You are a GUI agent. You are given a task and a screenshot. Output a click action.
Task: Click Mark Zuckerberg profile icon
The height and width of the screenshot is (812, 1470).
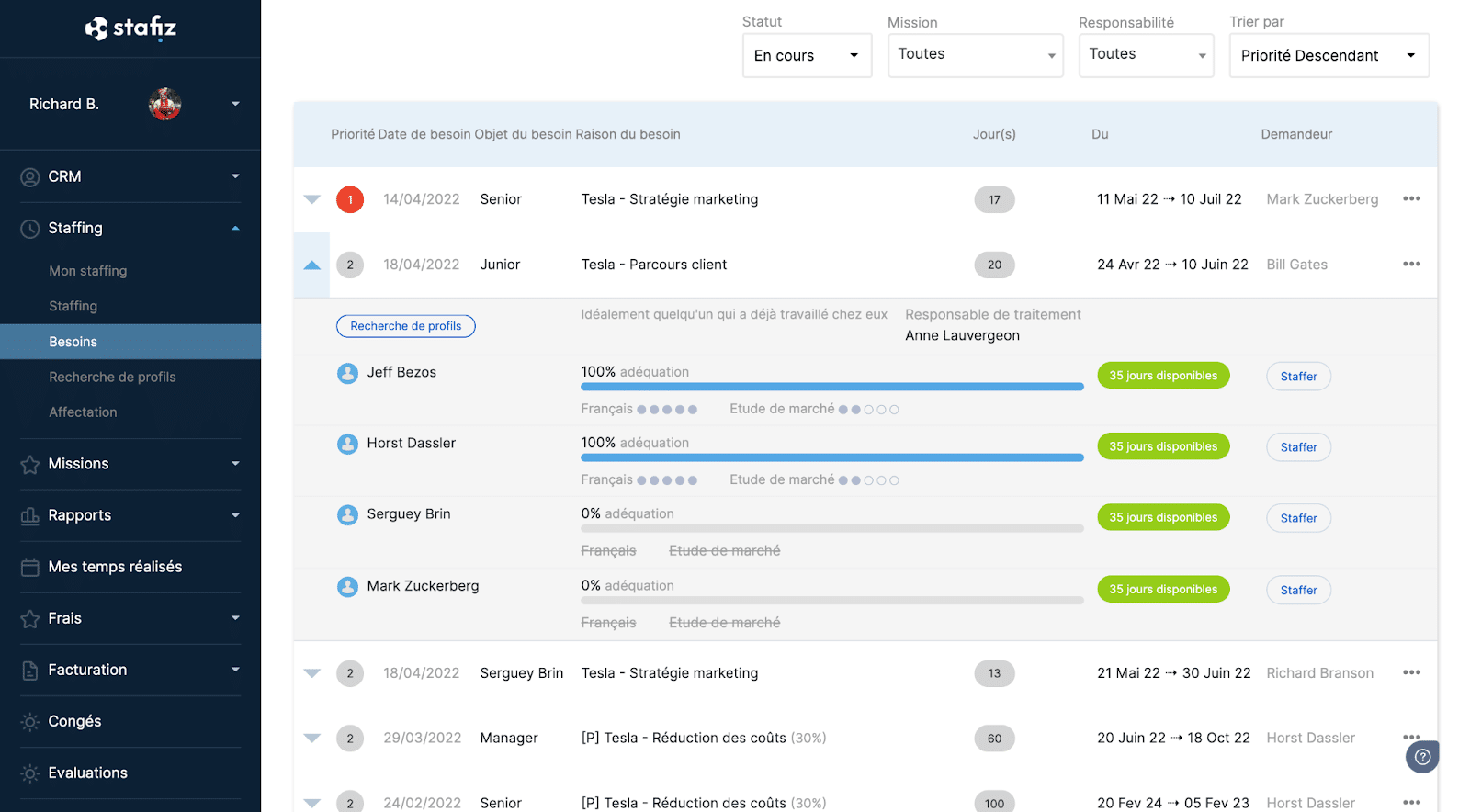tap(347, 586)
